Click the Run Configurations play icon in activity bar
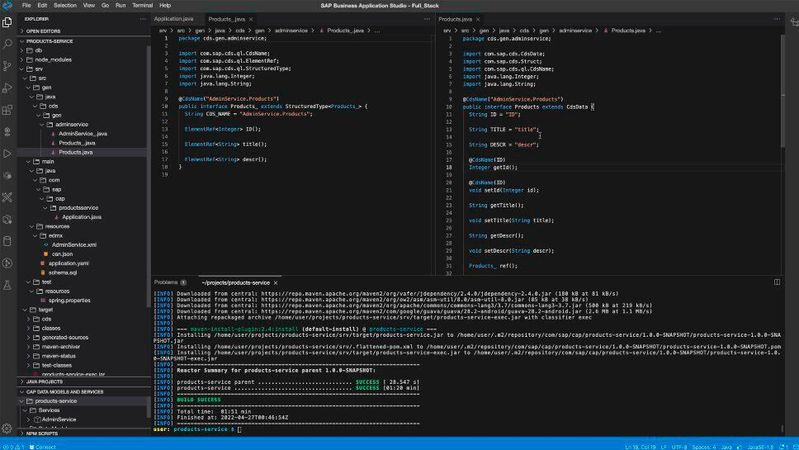This screenshot has width=799, height=450. click(7, 153)
